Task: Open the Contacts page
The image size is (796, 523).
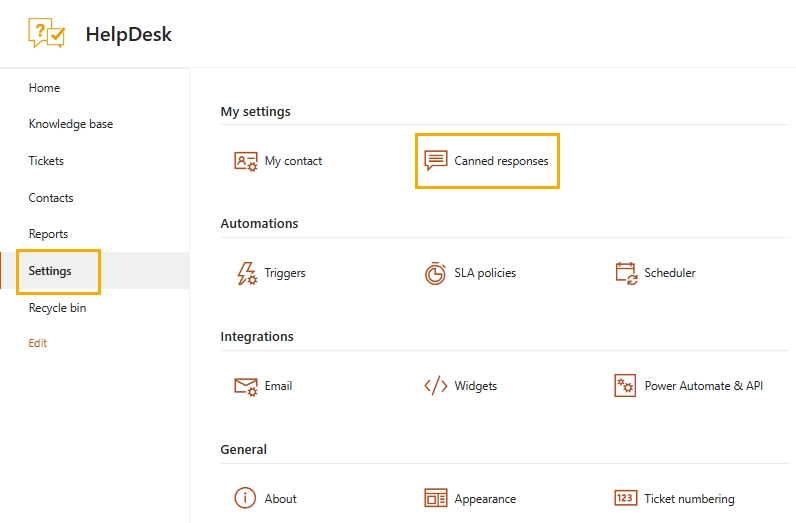Action: (51, 198)
